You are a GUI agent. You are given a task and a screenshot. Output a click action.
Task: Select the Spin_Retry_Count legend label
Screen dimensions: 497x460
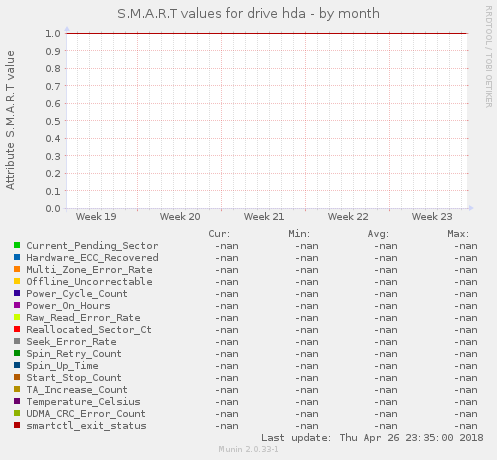coord(74,354)
